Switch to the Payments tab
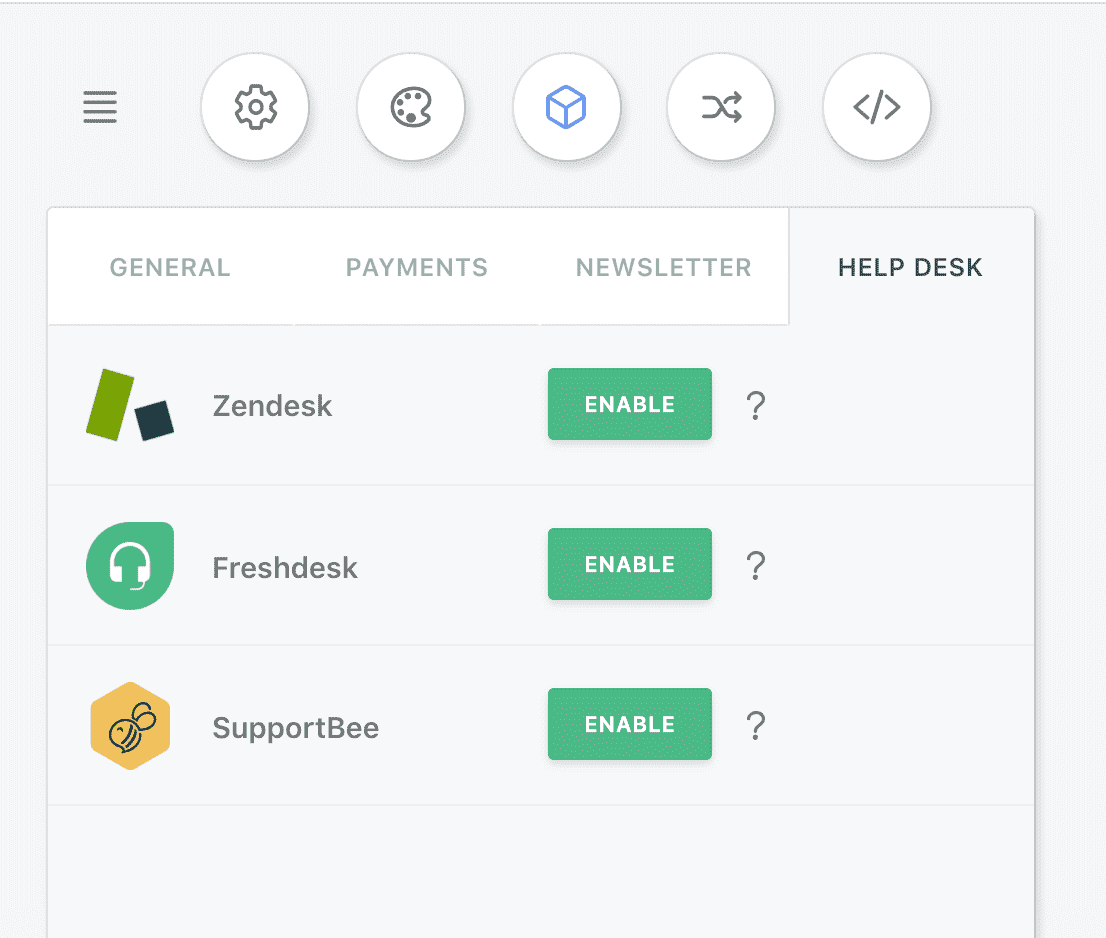1106x938 pixels. click(x=417, y=267)
